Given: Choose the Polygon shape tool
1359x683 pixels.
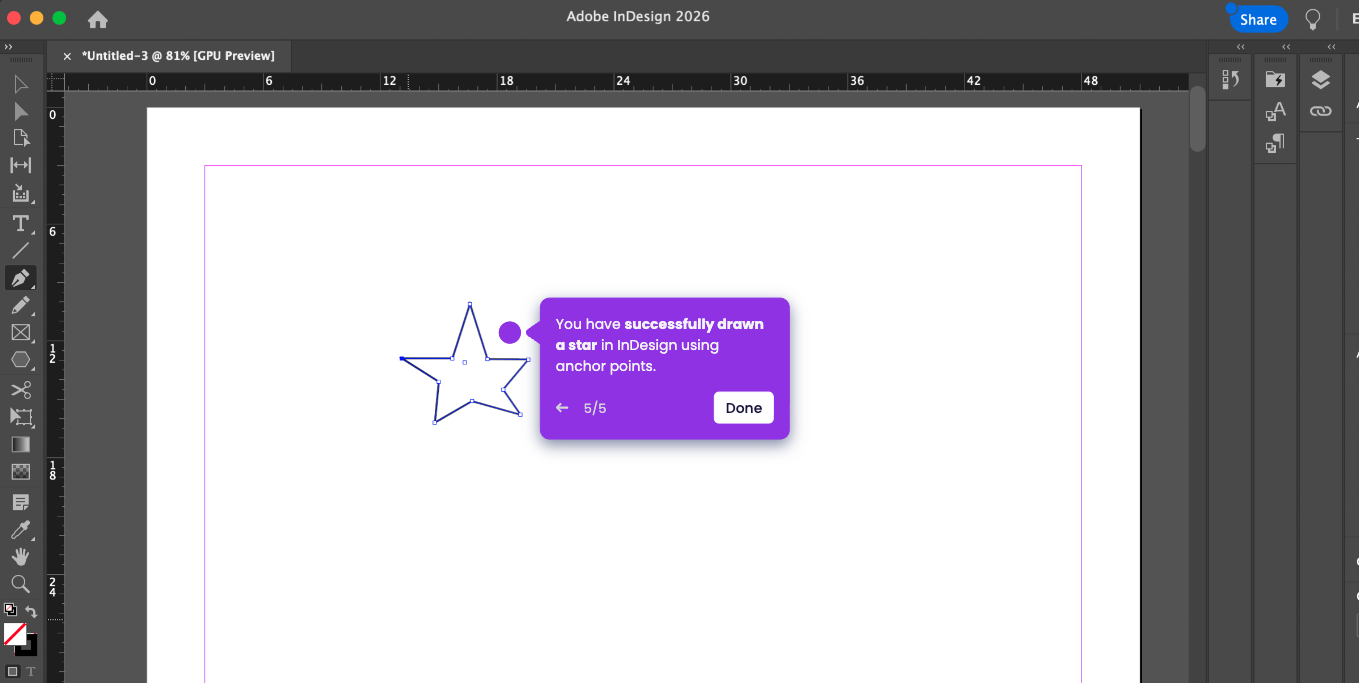Looking at the screenshot, I should click(x=20, y=359).
